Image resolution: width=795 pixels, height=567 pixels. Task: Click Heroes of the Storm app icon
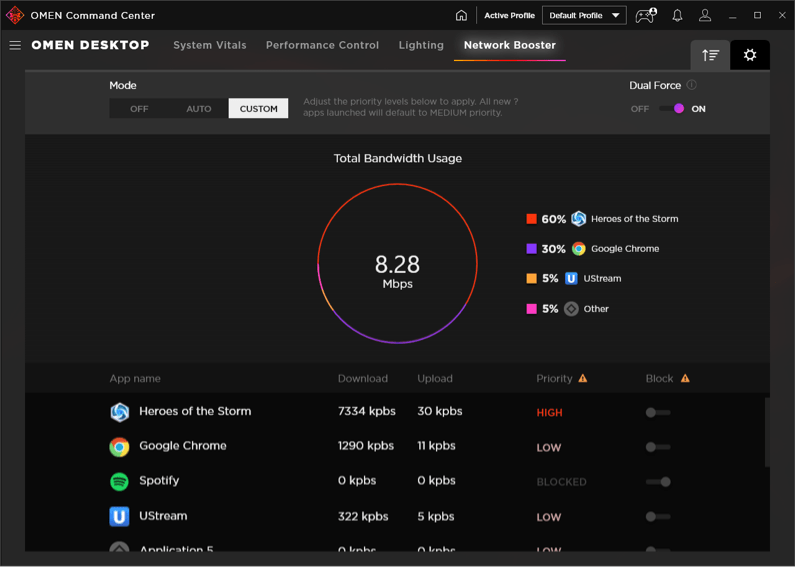click(x=119, y=412)
